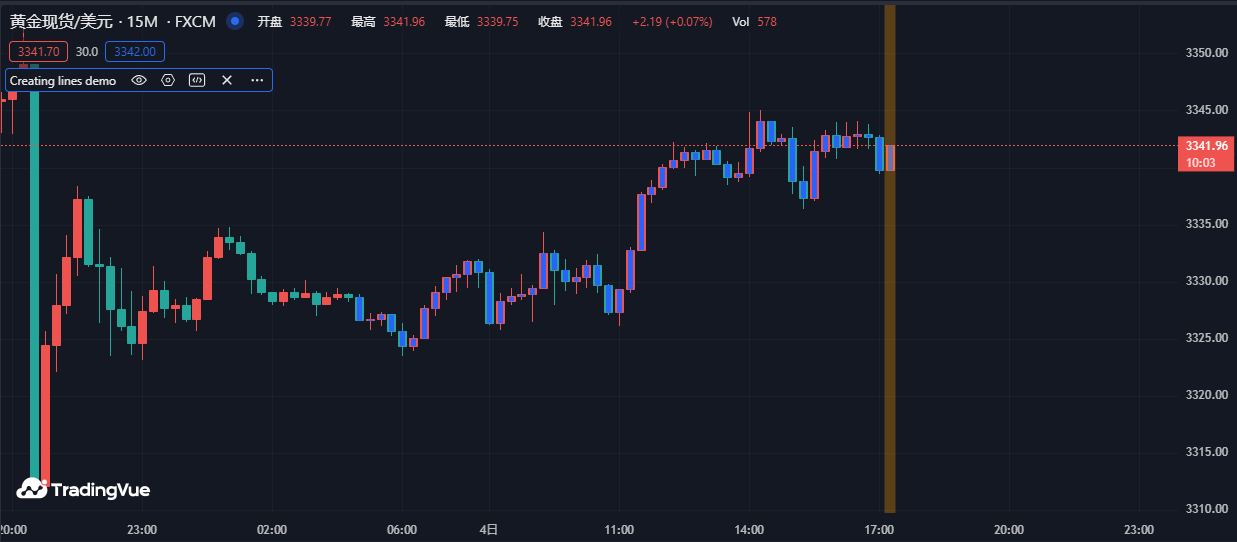Click the red sell price 3341.70 button
The width and height of the screenshot is (1237, 542).
(39, 52)
